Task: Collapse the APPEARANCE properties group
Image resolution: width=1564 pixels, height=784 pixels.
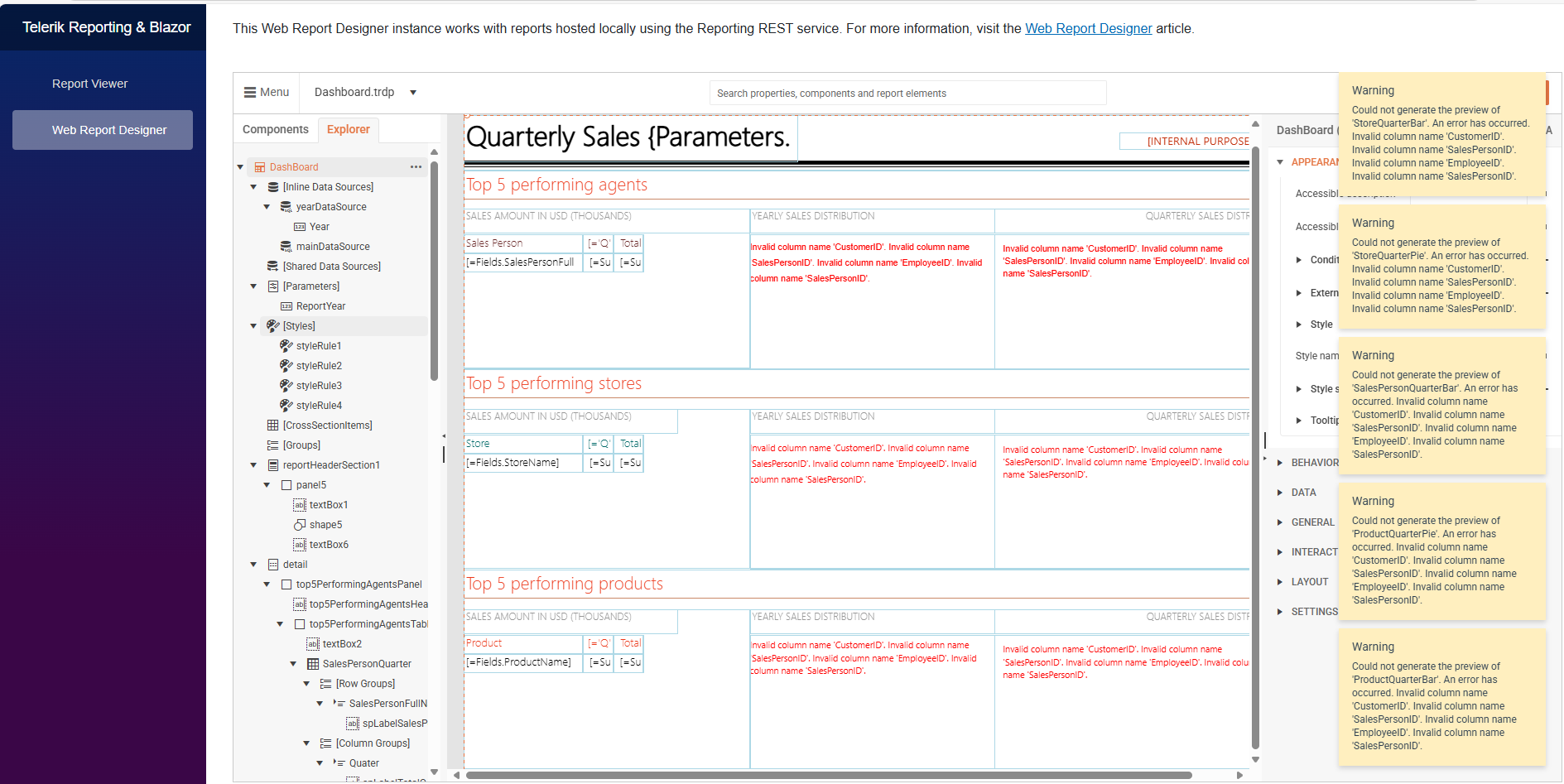Action: (1281, 162)
